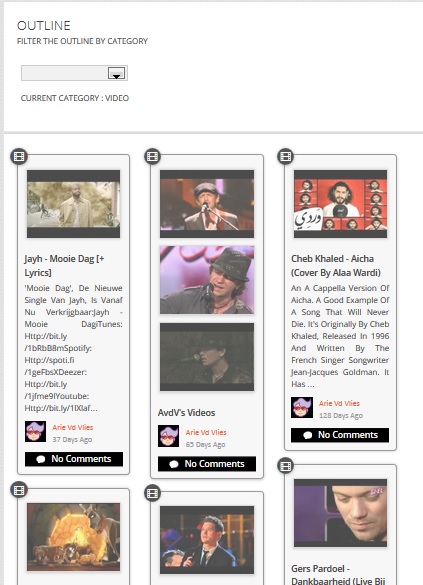Screen dimensions: 423x585
Task: Click film icon on Jayh Mooie Dag card
Action: 19,156
